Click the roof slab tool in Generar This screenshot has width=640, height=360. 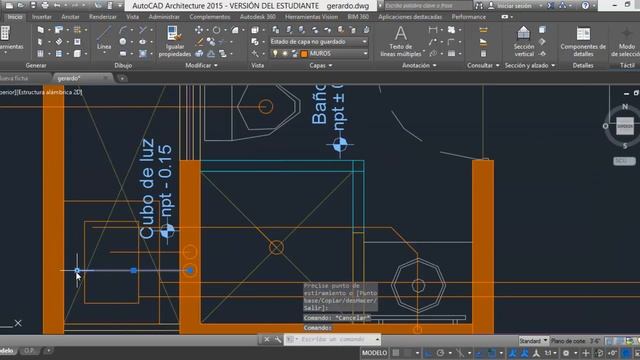[x=59, y=30]
